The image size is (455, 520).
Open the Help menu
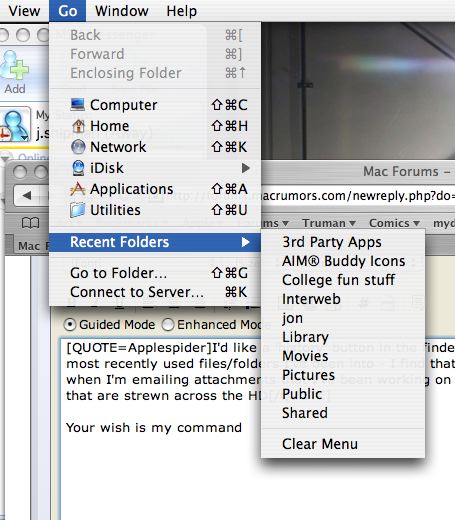(x=182, y=11)
